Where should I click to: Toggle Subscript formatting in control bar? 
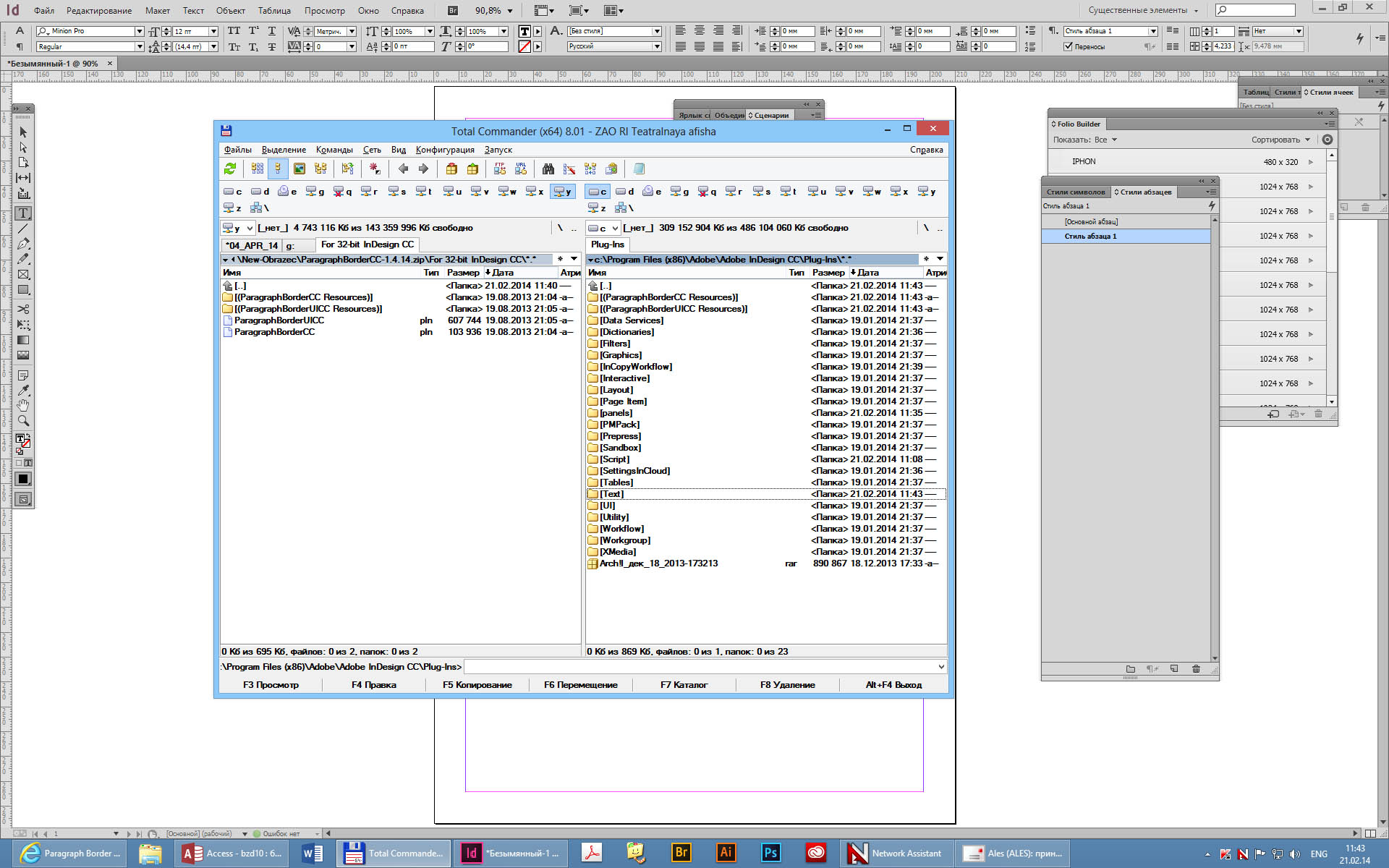[x=253, y=46]
